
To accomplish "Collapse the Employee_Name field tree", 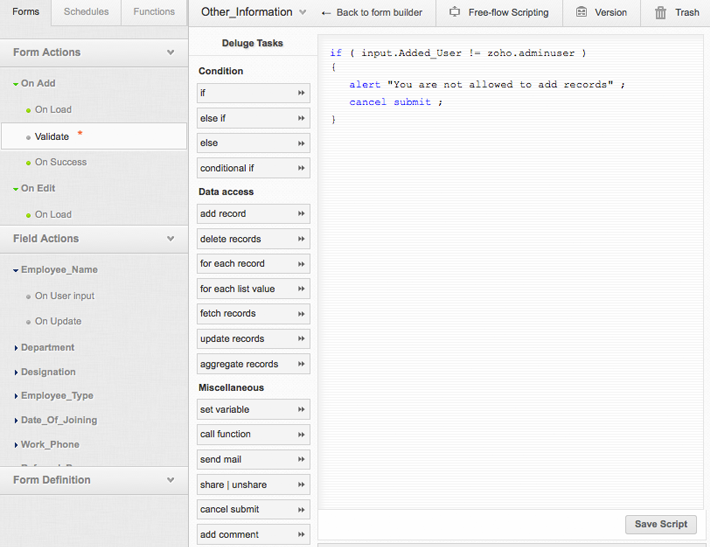I will 16,270.
